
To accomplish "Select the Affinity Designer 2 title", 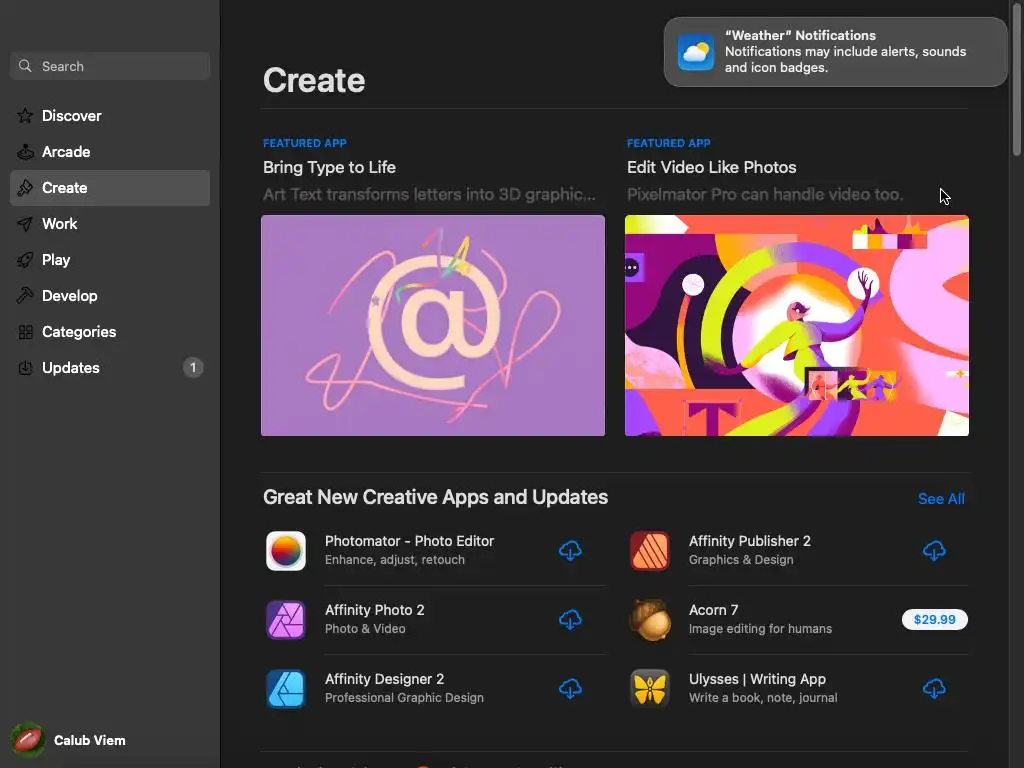I will [385, 679].
